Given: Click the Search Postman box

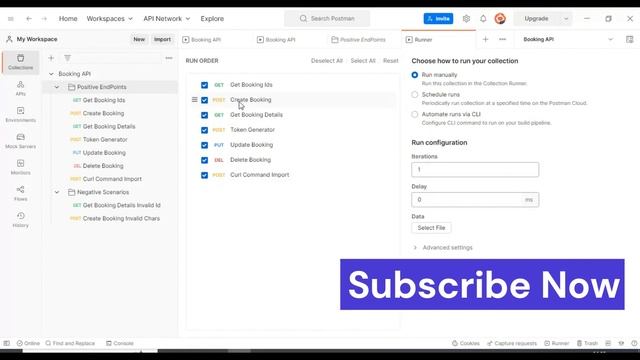Looking at the screenshot, I should [327, 19].
